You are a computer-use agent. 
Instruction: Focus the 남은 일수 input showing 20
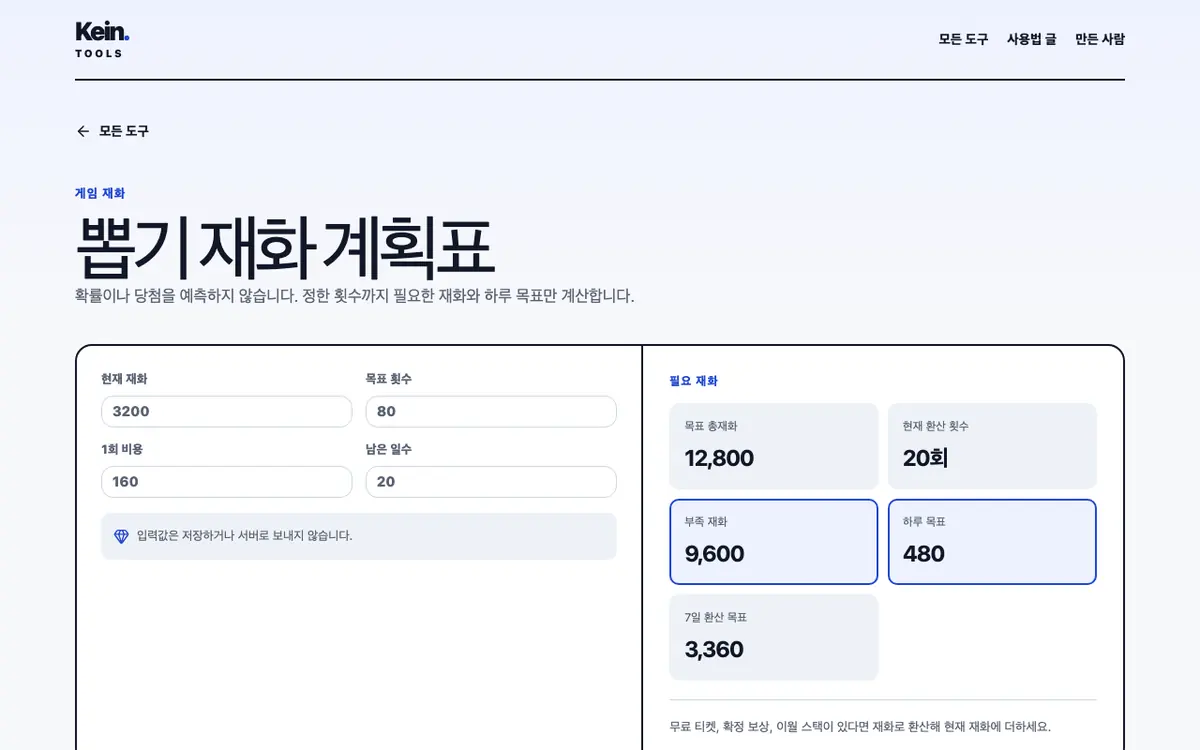pyautogui.click(x=491, y=481)
